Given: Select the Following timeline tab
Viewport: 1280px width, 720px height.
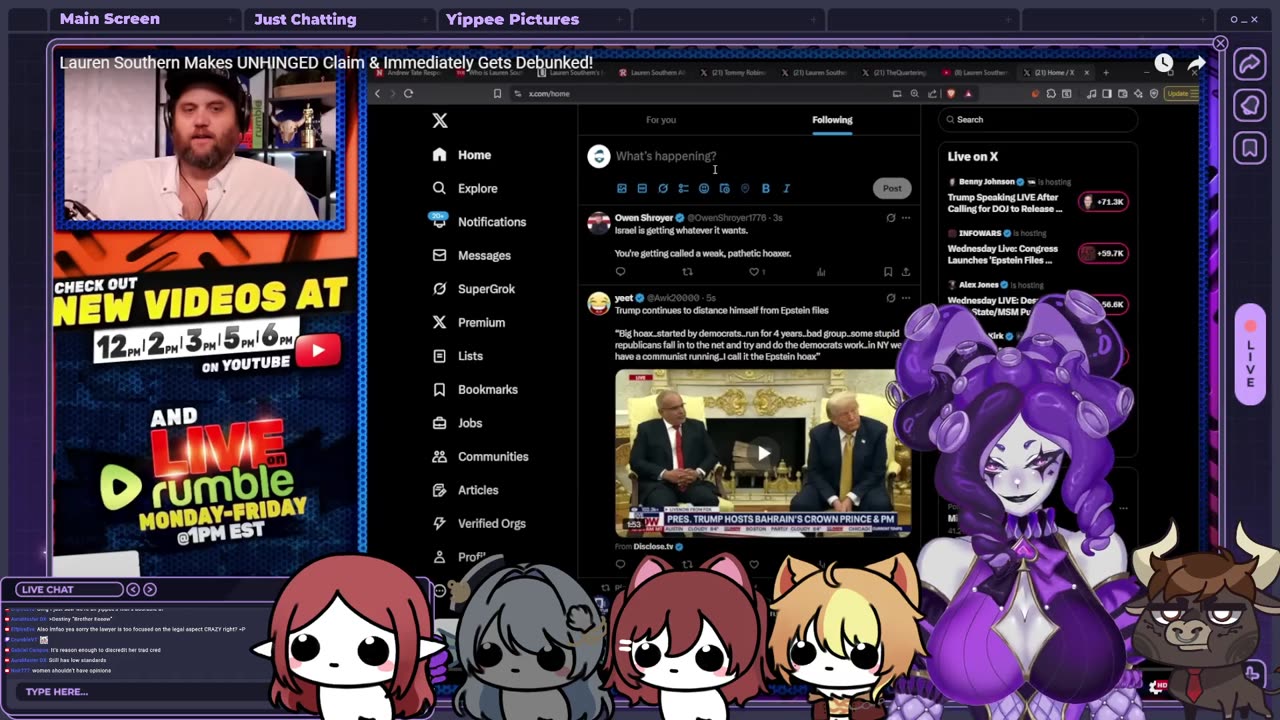Looking at the screenshot, I should (x=832, y=120).
